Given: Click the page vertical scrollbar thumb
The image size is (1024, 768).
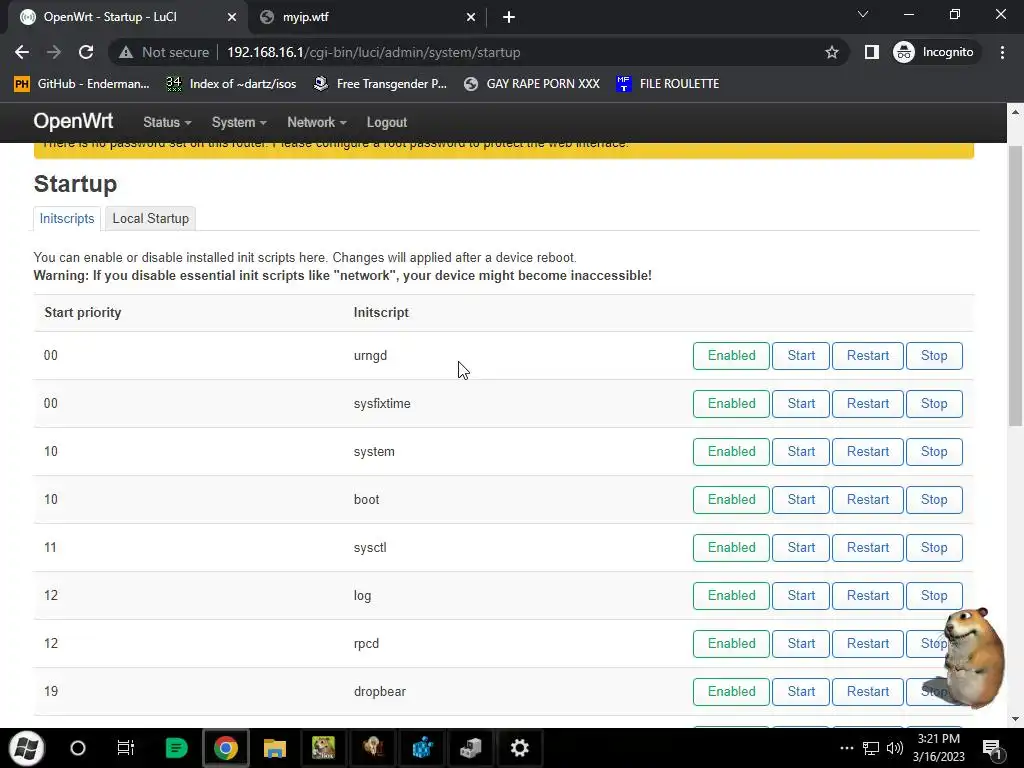Looking at the screenshot, I should [1015, 286].
